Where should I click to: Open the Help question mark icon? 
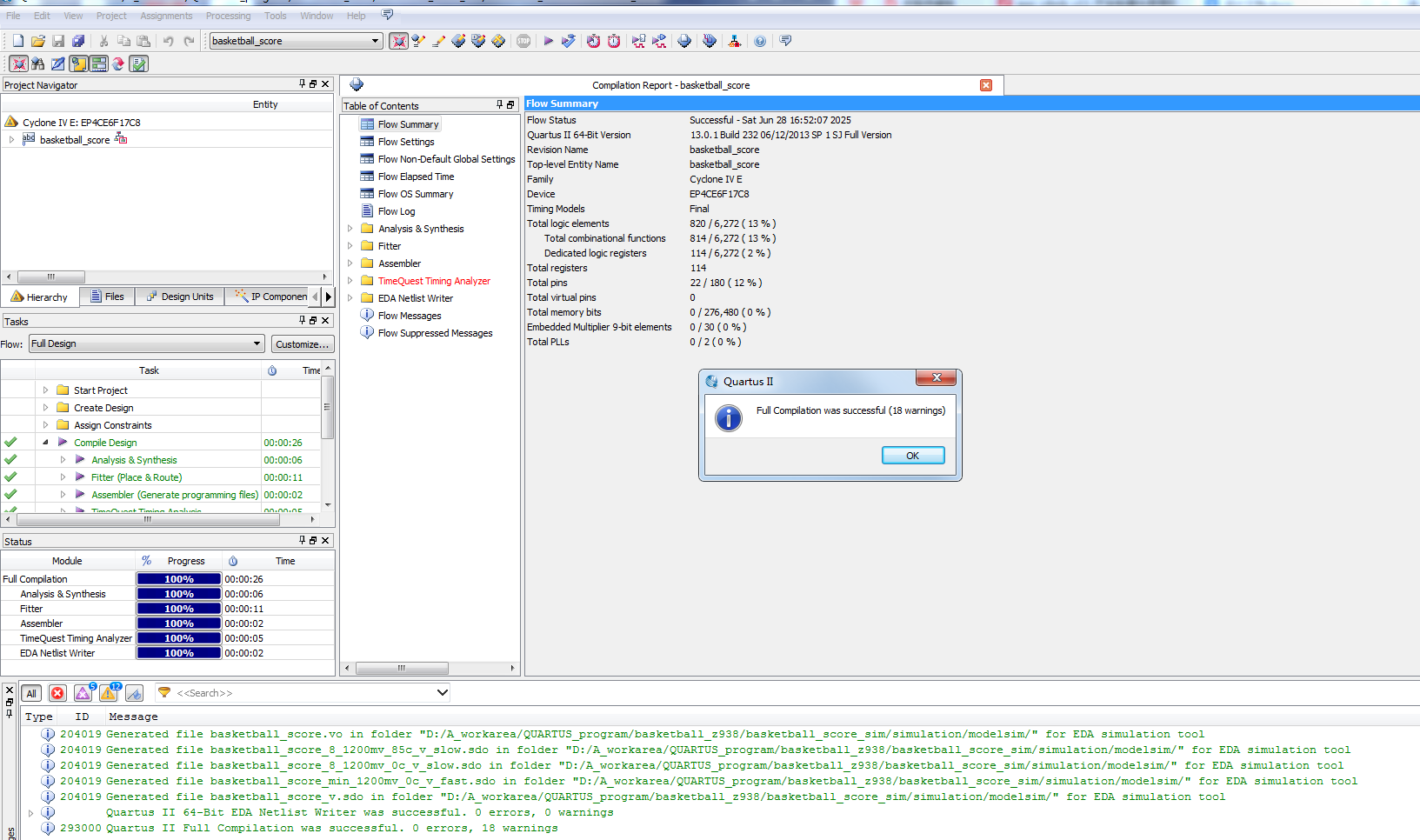[760, 41]
